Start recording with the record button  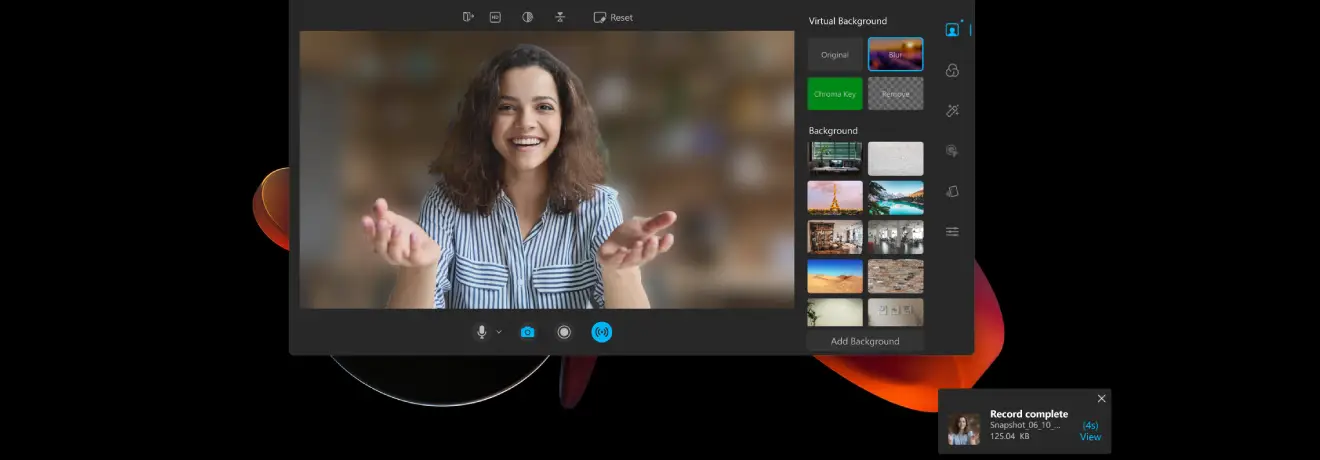pyautogui.click(x=564, y=332)
